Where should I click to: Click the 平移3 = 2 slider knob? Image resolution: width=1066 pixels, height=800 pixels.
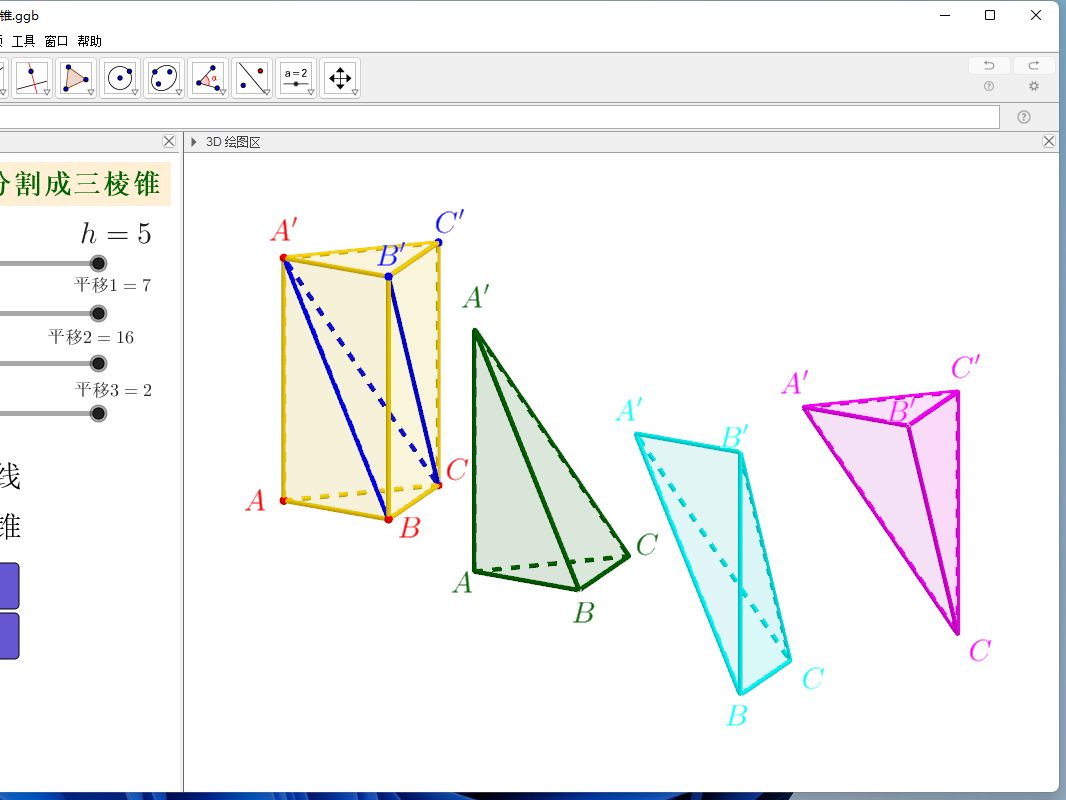tap(99, 413)
